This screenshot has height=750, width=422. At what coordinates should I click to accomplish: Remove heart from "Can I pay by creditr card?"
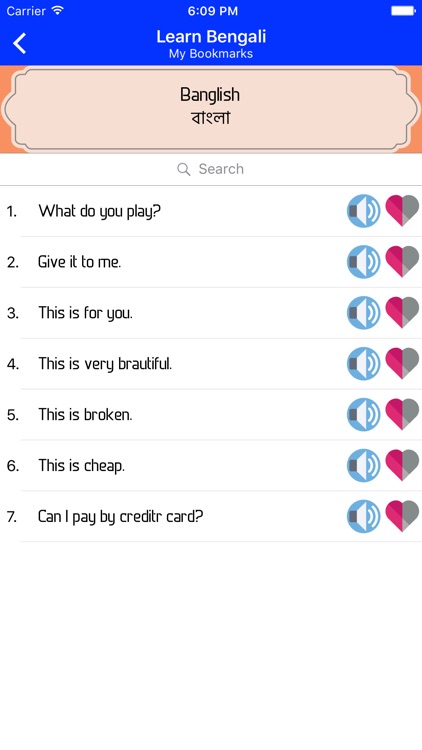pyautogui.click(x=402, y=517)
